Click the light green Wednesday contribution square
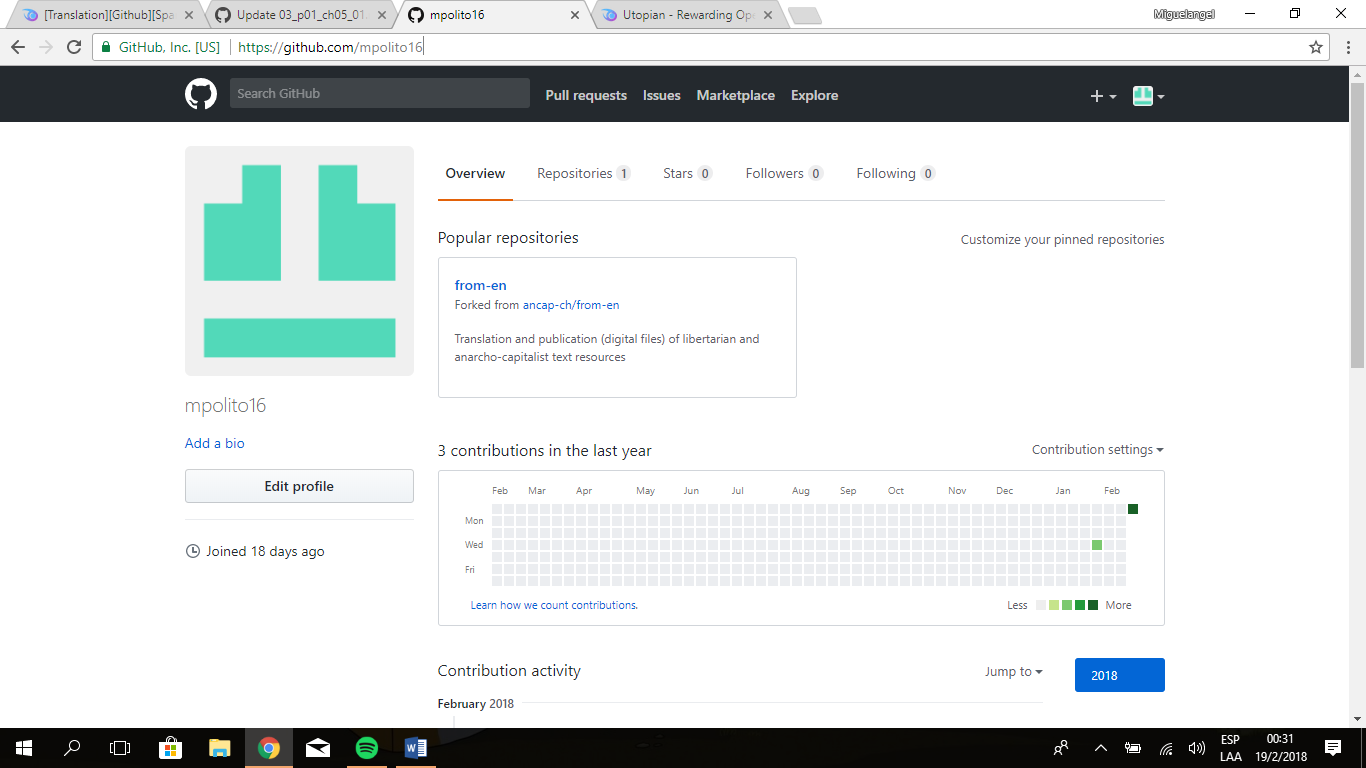 point(1097,545)
